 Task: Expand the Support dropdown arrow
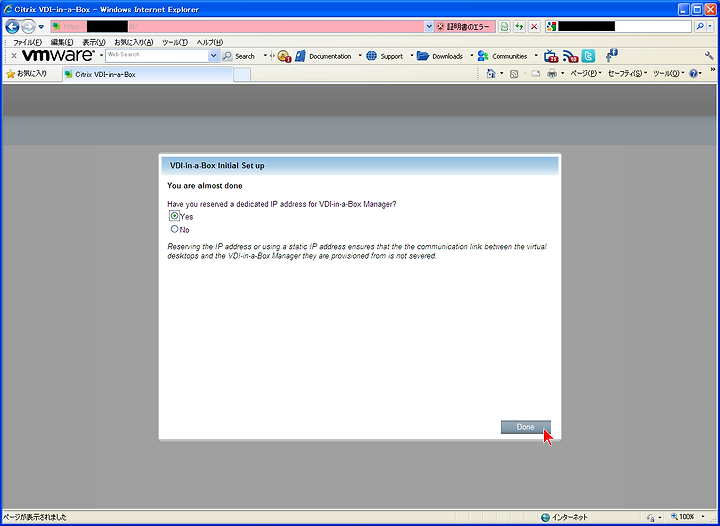(412, 56)
